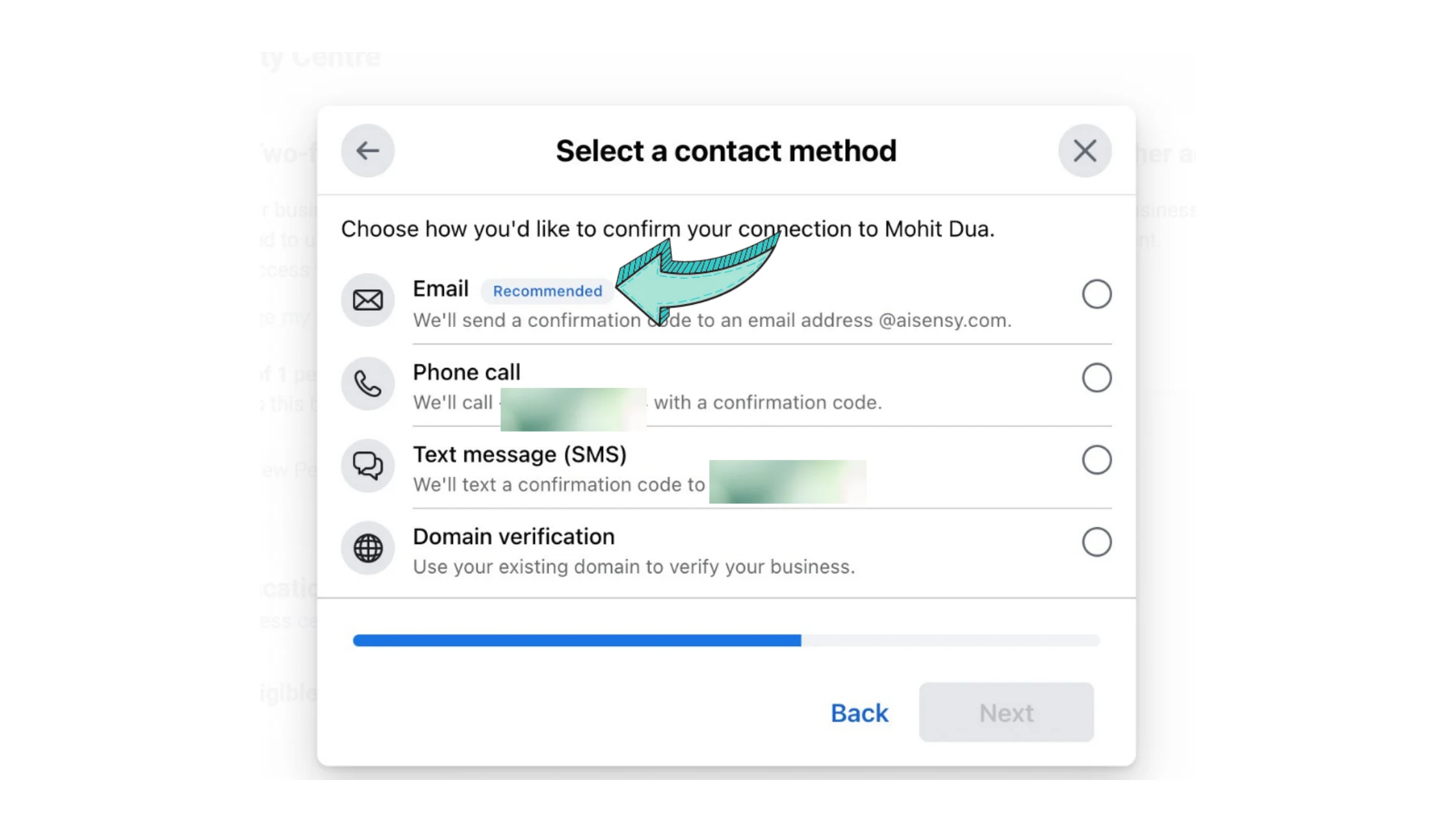The height and width of the screenshot is (819, 1456).
Task: Click the back arrow at the top left
Action: tap(367, 150)
